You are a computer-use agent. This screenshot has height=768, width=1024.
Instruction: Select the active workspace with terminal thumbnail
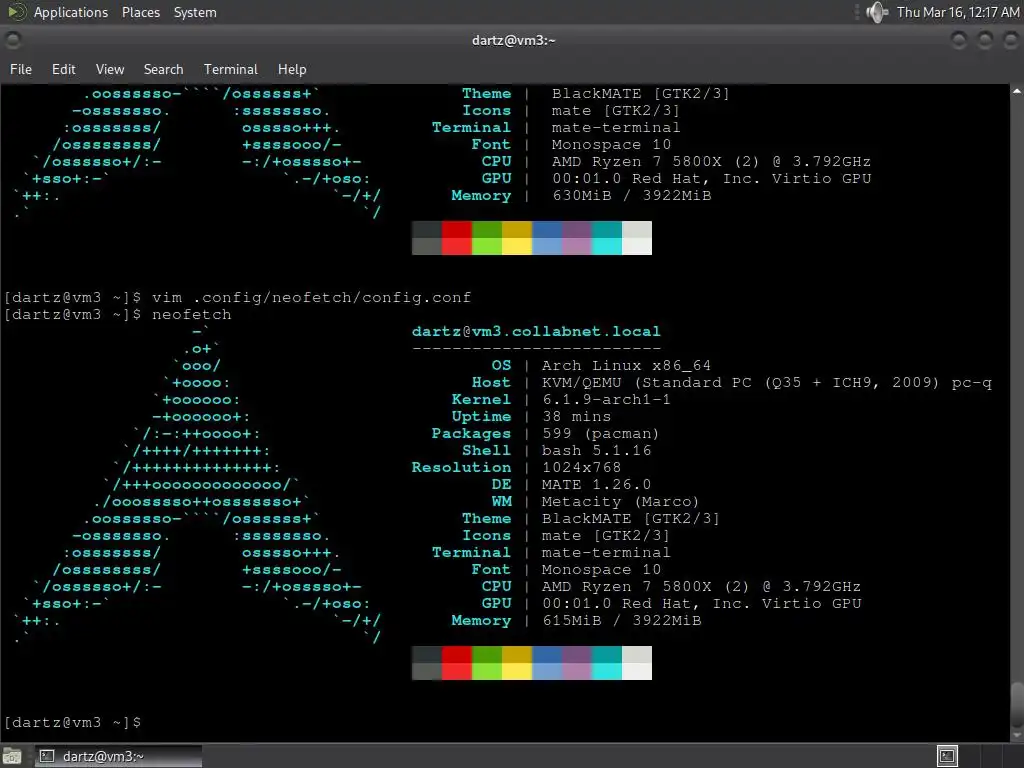pyautogui.click(x=947, y=756)
